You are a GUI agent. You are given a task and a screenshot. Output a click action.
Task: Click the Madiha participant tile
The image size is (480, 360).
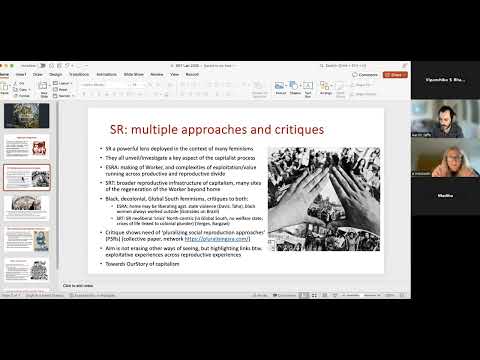click(x=445, y=196)
